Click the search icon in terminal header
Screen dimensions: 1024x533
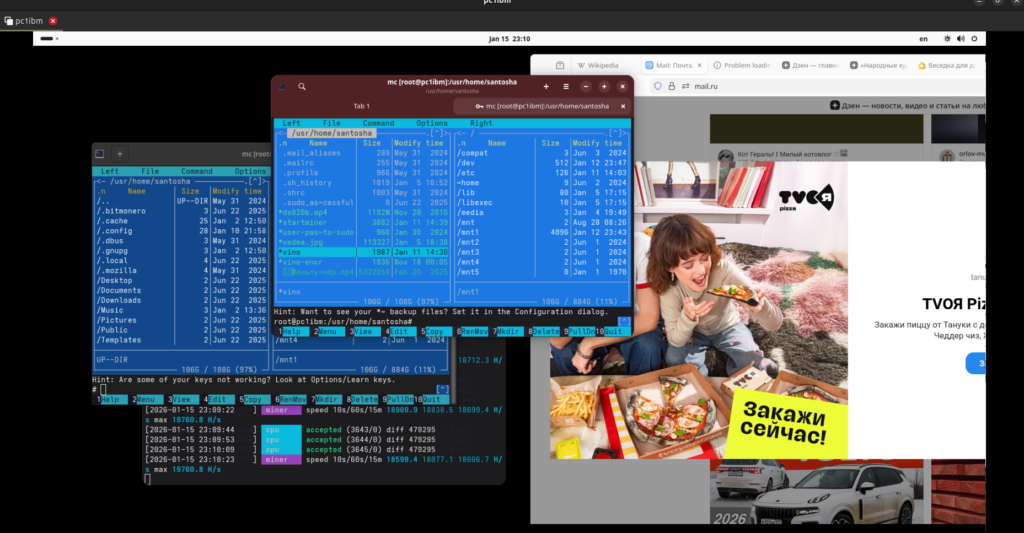301,87
